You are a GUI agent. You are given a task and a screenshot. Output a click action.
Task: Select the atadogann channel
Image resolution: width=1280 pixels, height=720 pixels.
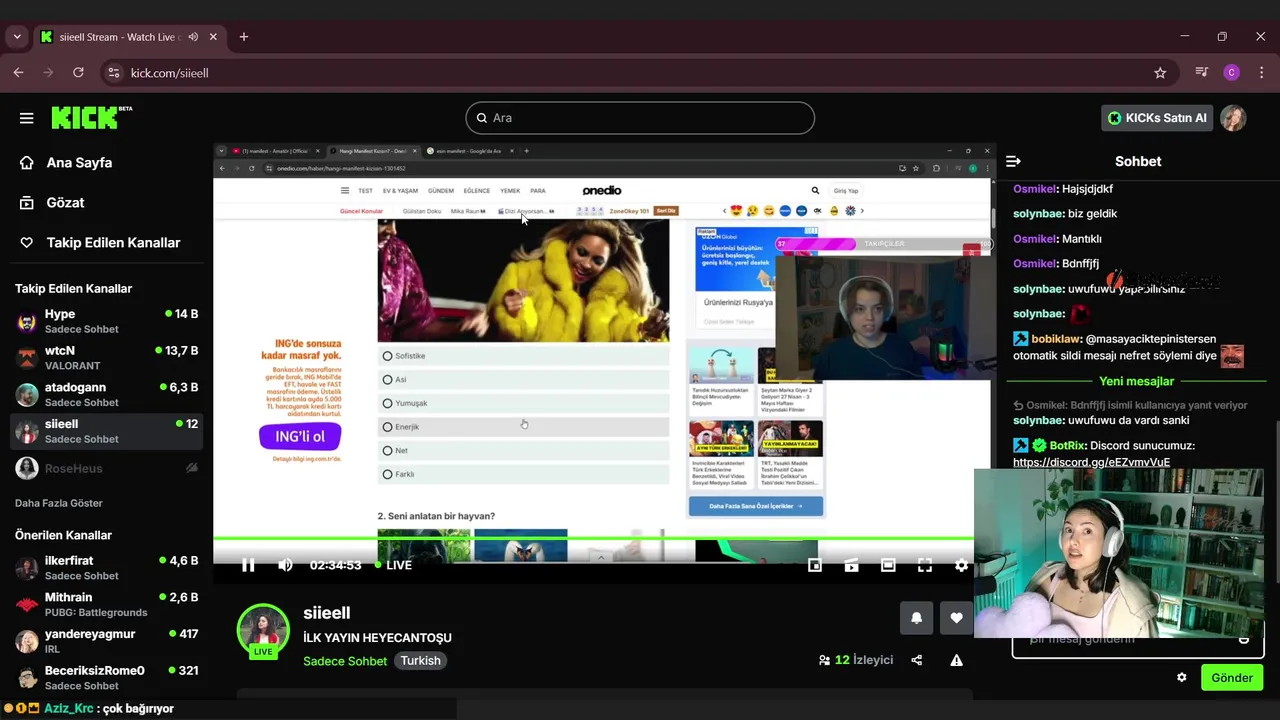coord(107,394)
